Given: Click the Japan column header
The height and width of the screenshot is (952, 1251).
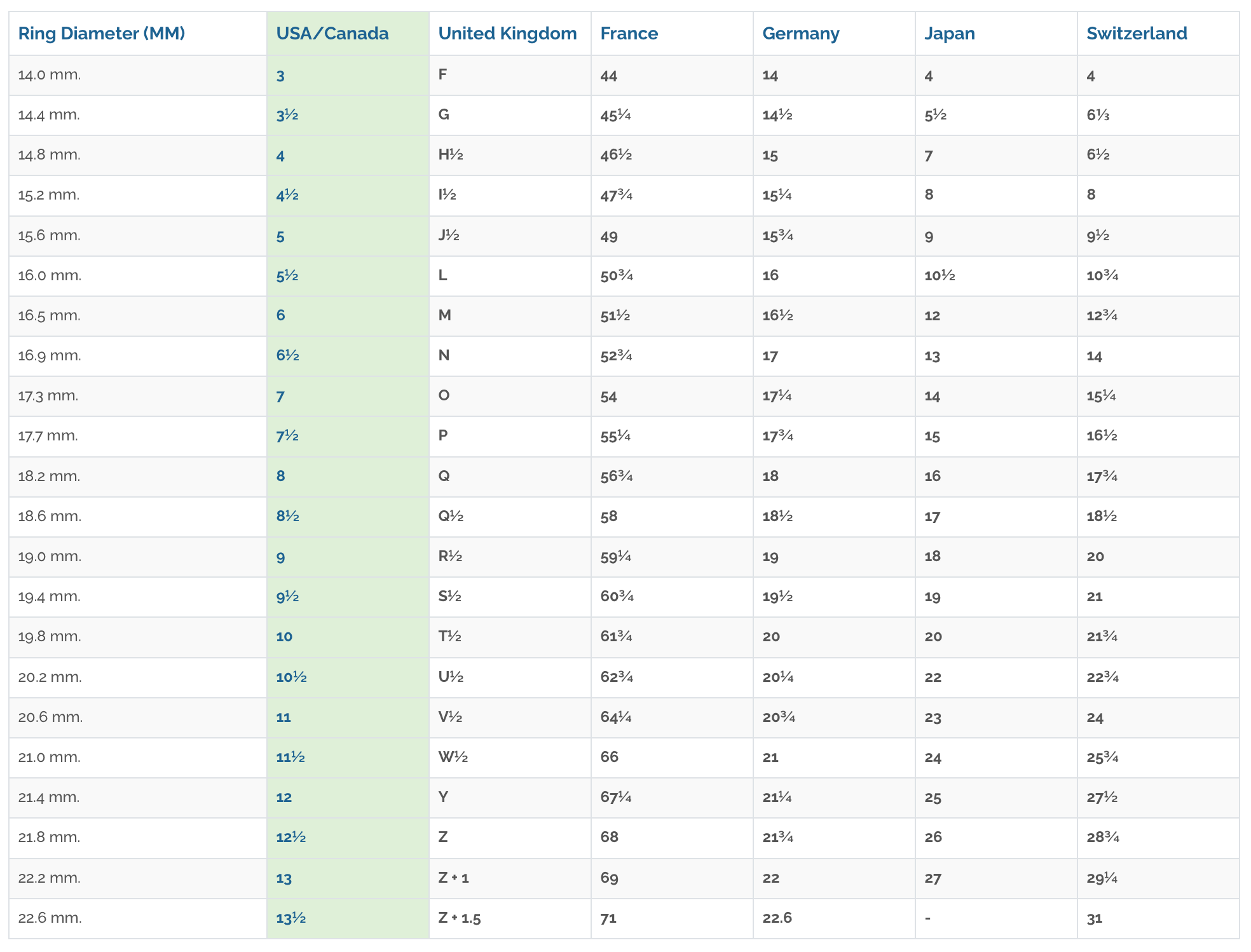Looking at the screenshot, I should (x=996, y=34).
